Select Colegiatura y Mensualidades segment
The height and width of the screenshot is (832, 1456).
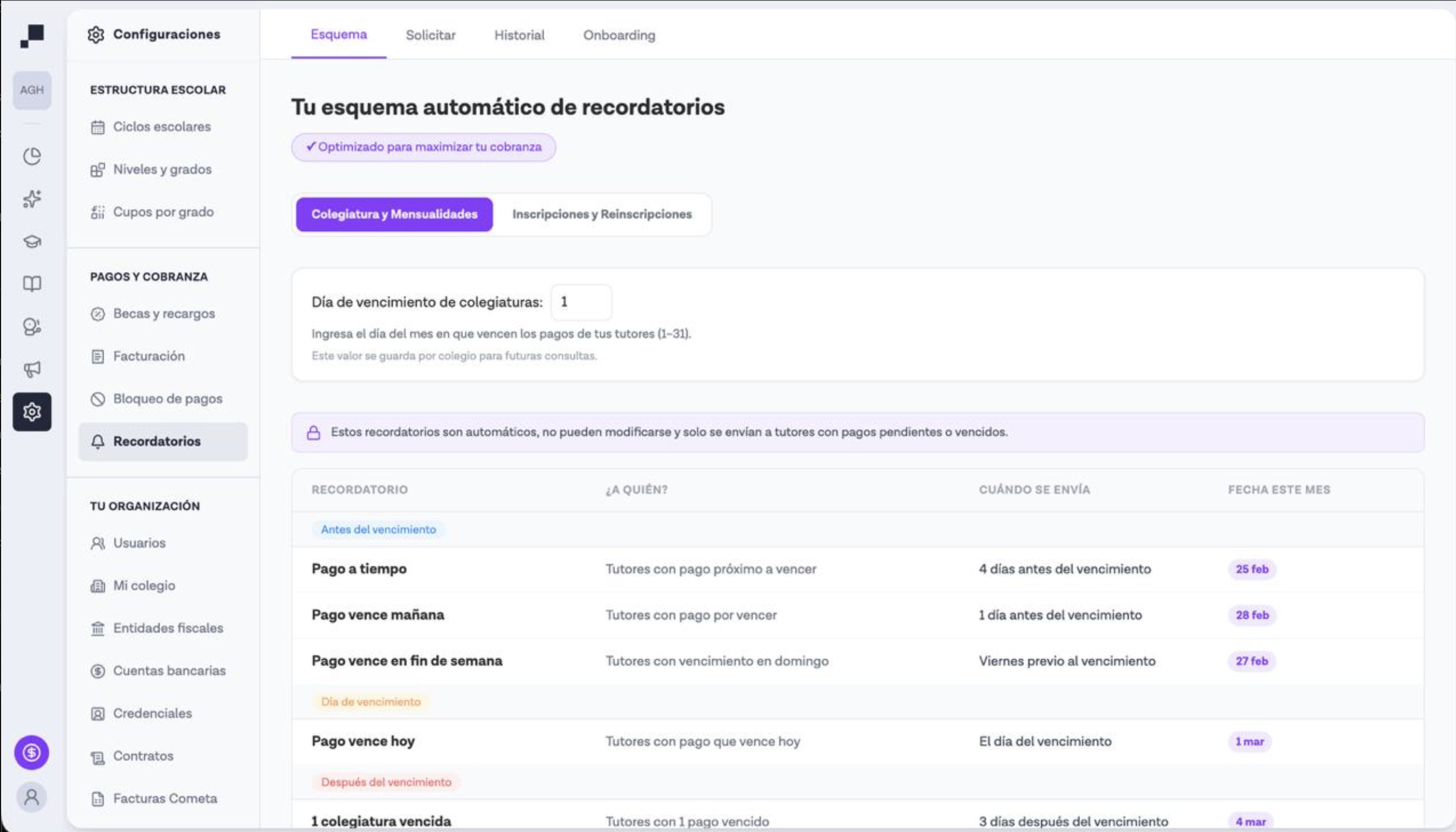tap(394, 214)
